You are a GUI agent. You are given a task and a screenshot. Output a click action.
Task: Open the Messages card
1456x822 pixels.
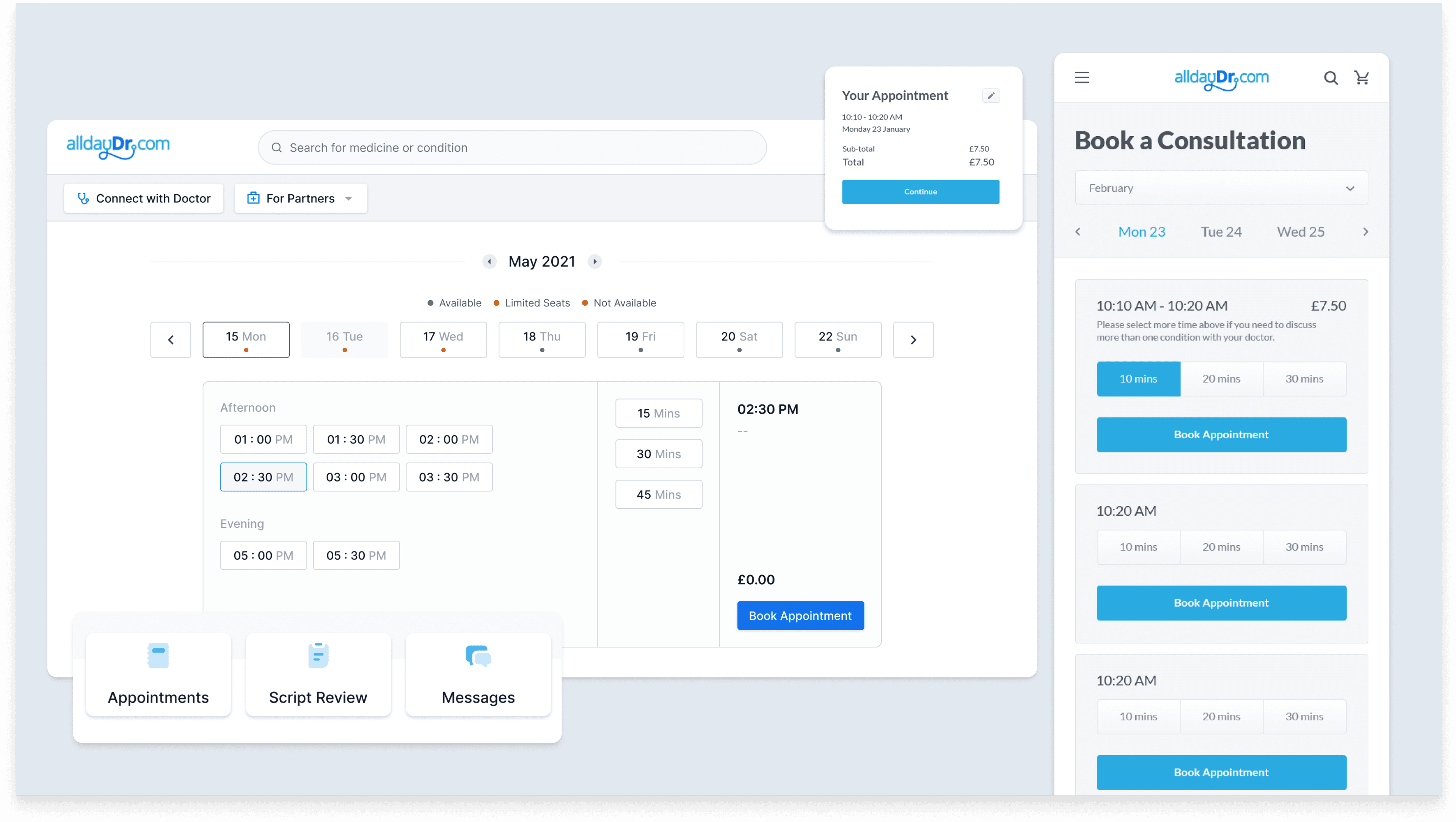(x=478, y=675)
